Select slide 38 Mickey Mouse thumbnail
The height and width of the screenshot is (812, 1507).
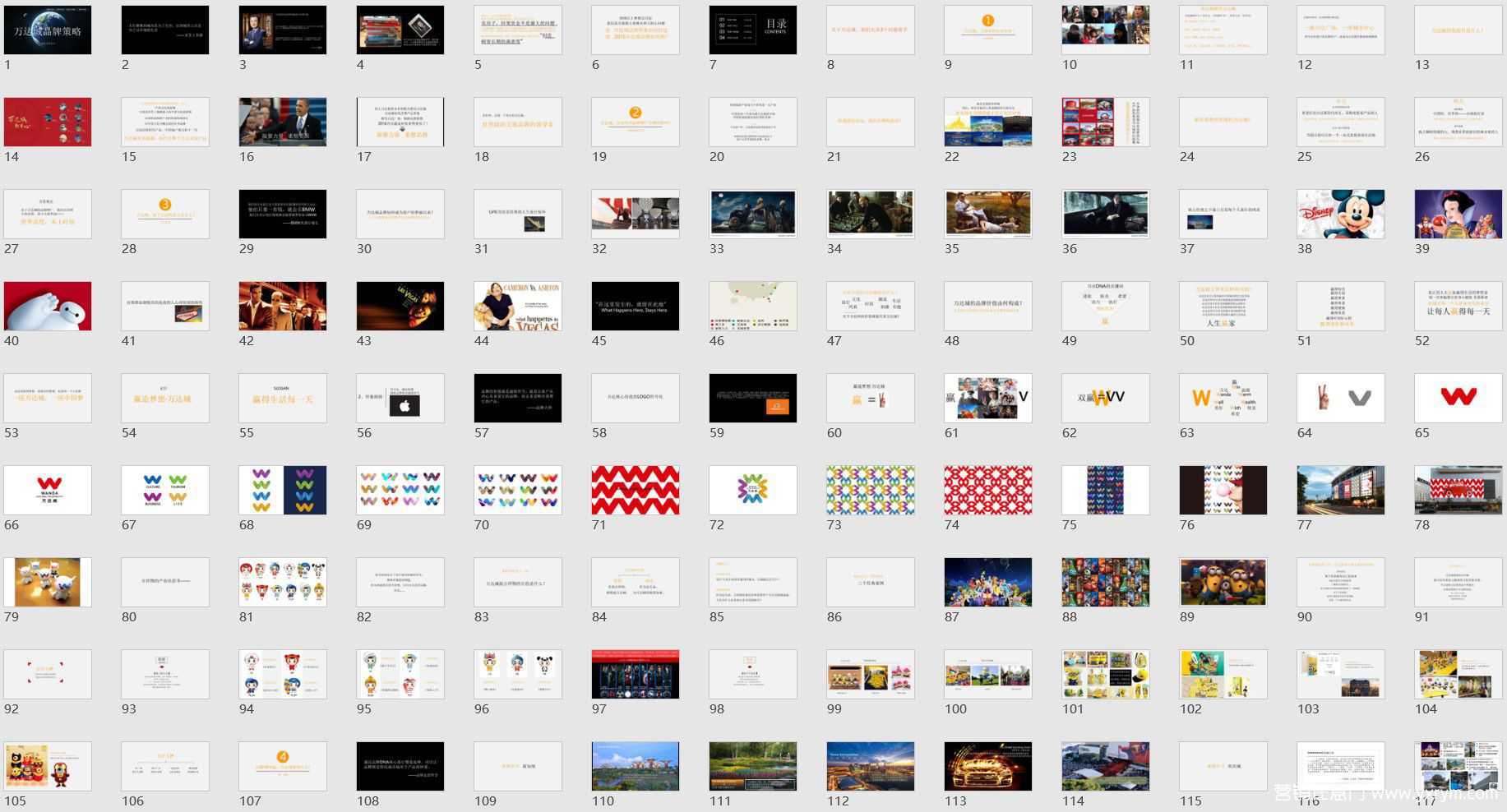[x=1341, y=215]
